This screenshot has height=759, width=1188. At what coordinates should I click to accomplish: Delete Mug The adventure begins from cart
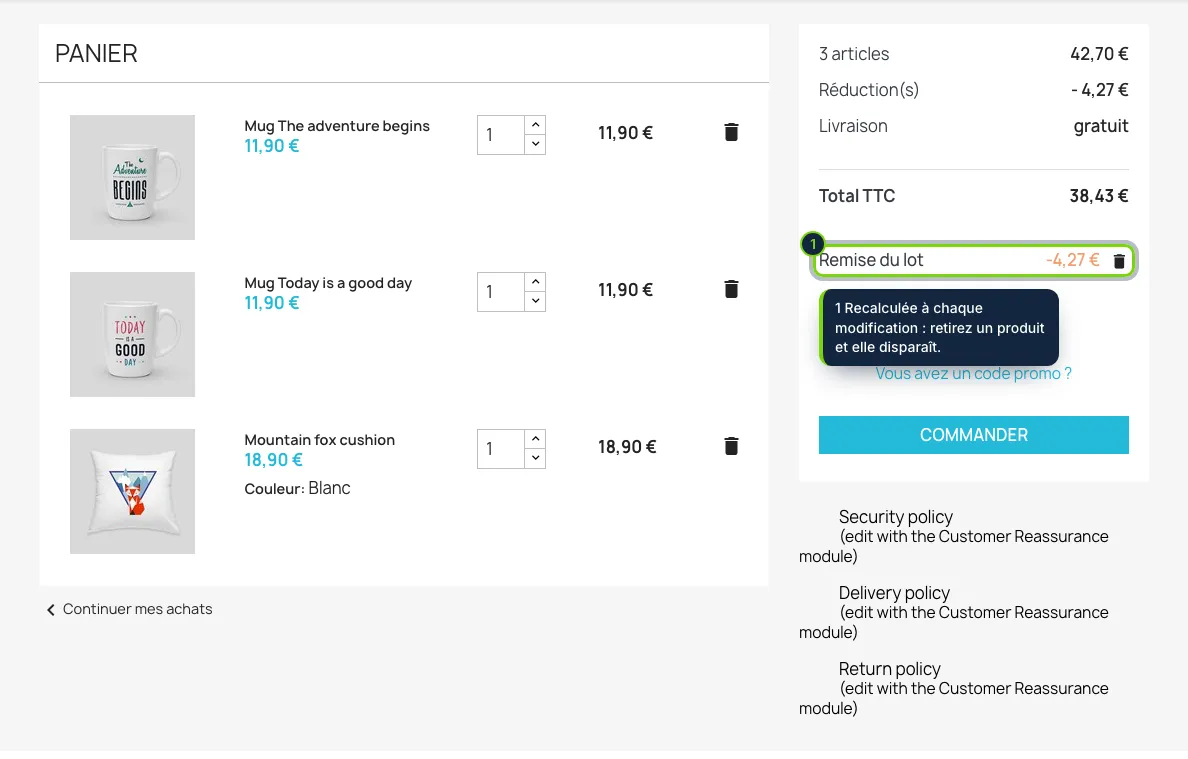coord(731,133)
